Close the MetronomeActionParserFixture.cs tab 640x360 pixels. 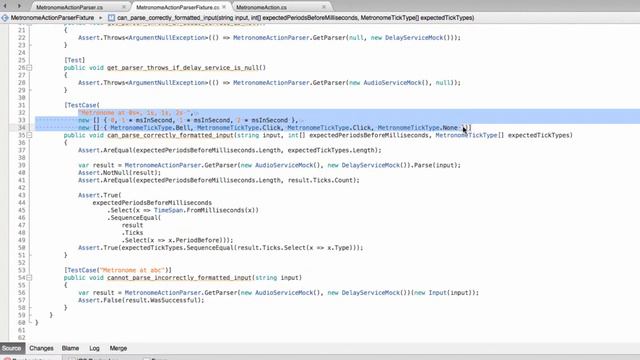pyautogui.click(x=224, y=7)
